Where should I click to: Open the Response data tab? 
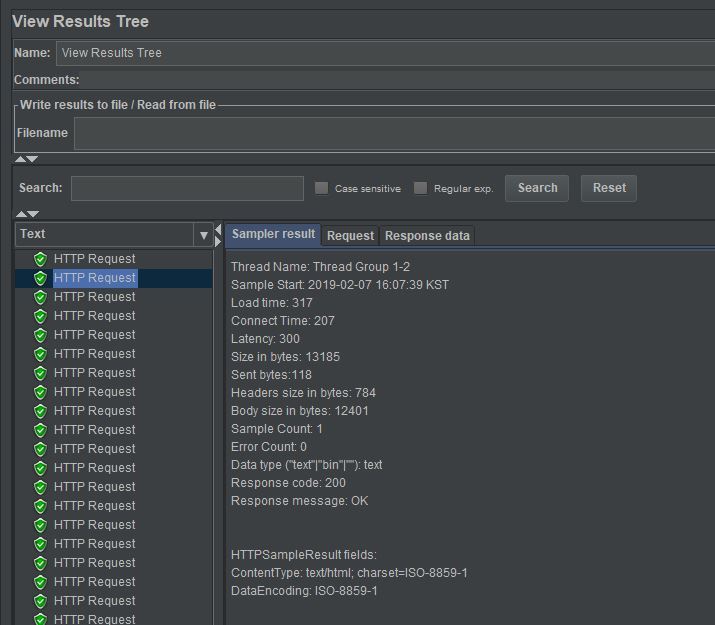(427, 236)
